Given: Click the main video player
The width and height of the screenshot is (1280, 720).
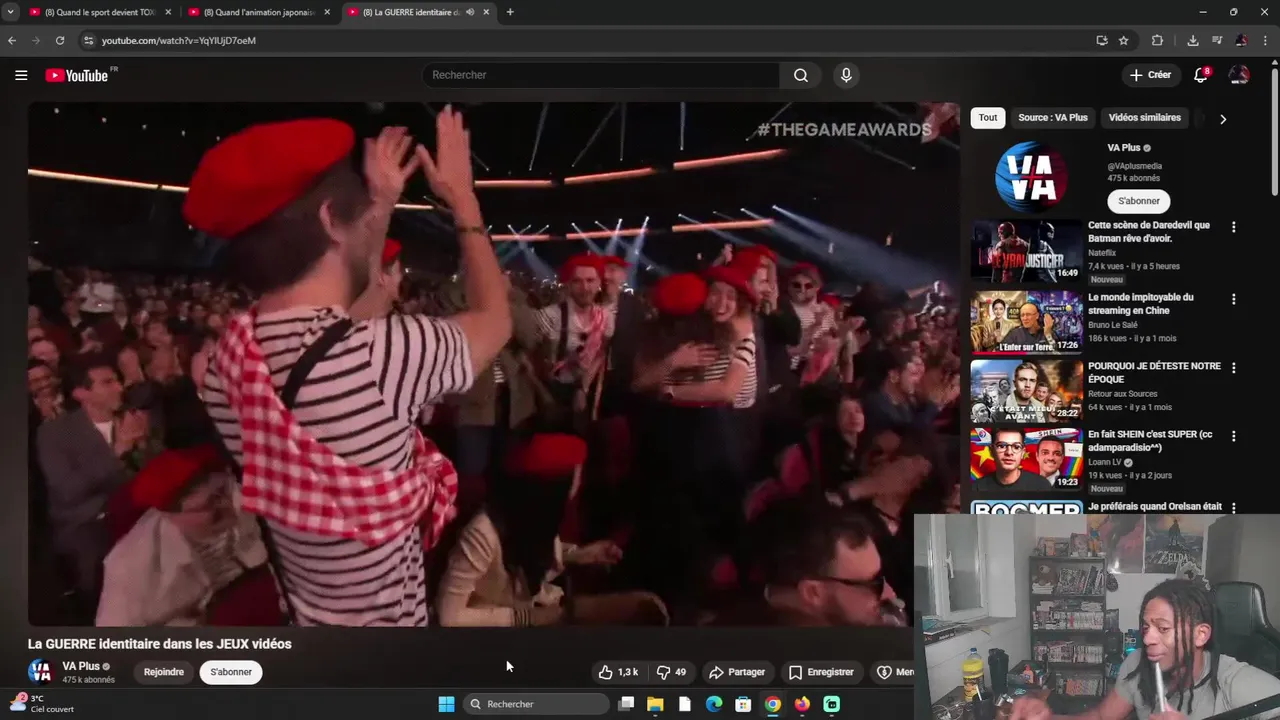Looking at the screenshot, I should point(494,364).
